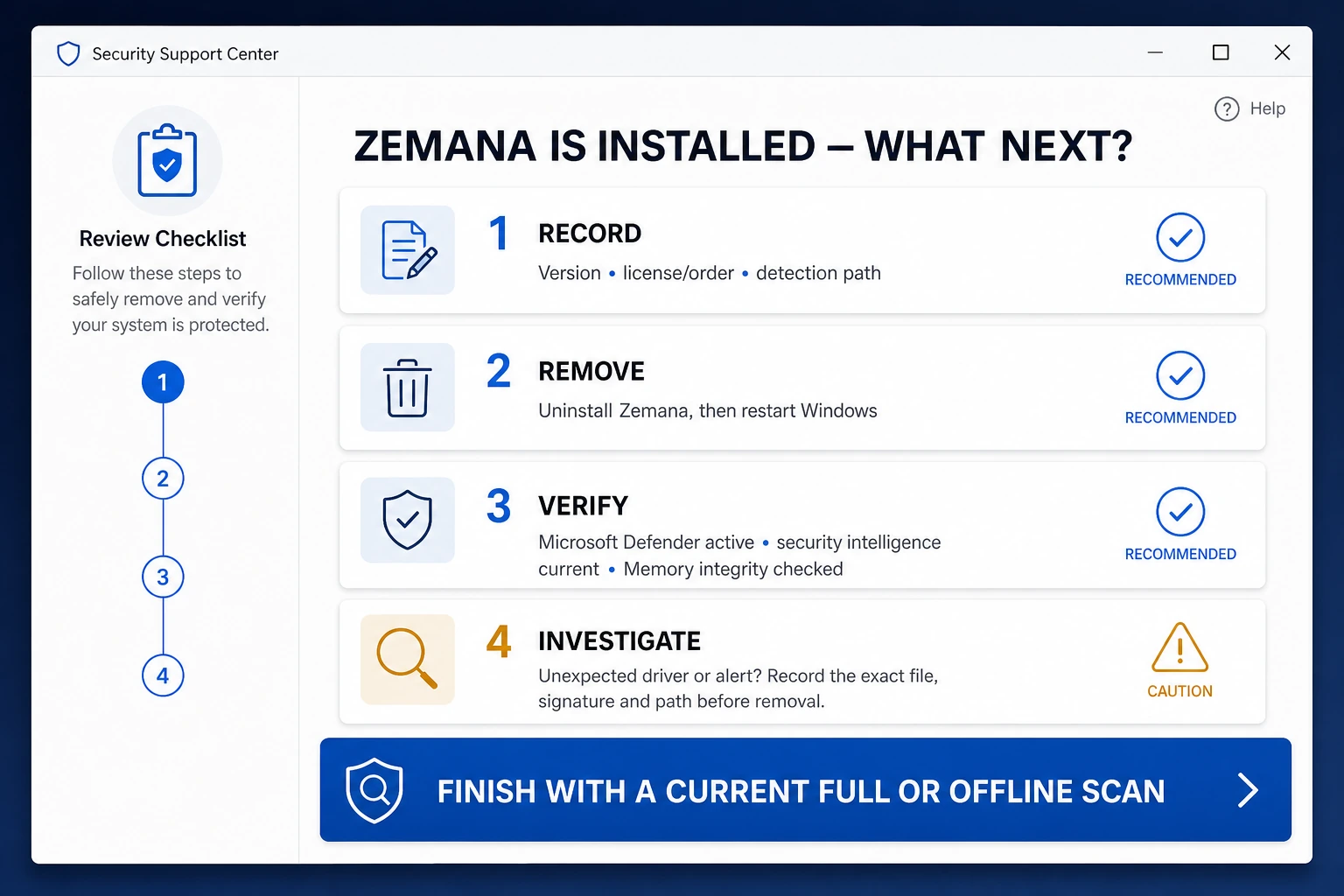Click the Caution warning triangle icon
The width and height of the screenshot is (1344, 896).
click(1179, 647)
